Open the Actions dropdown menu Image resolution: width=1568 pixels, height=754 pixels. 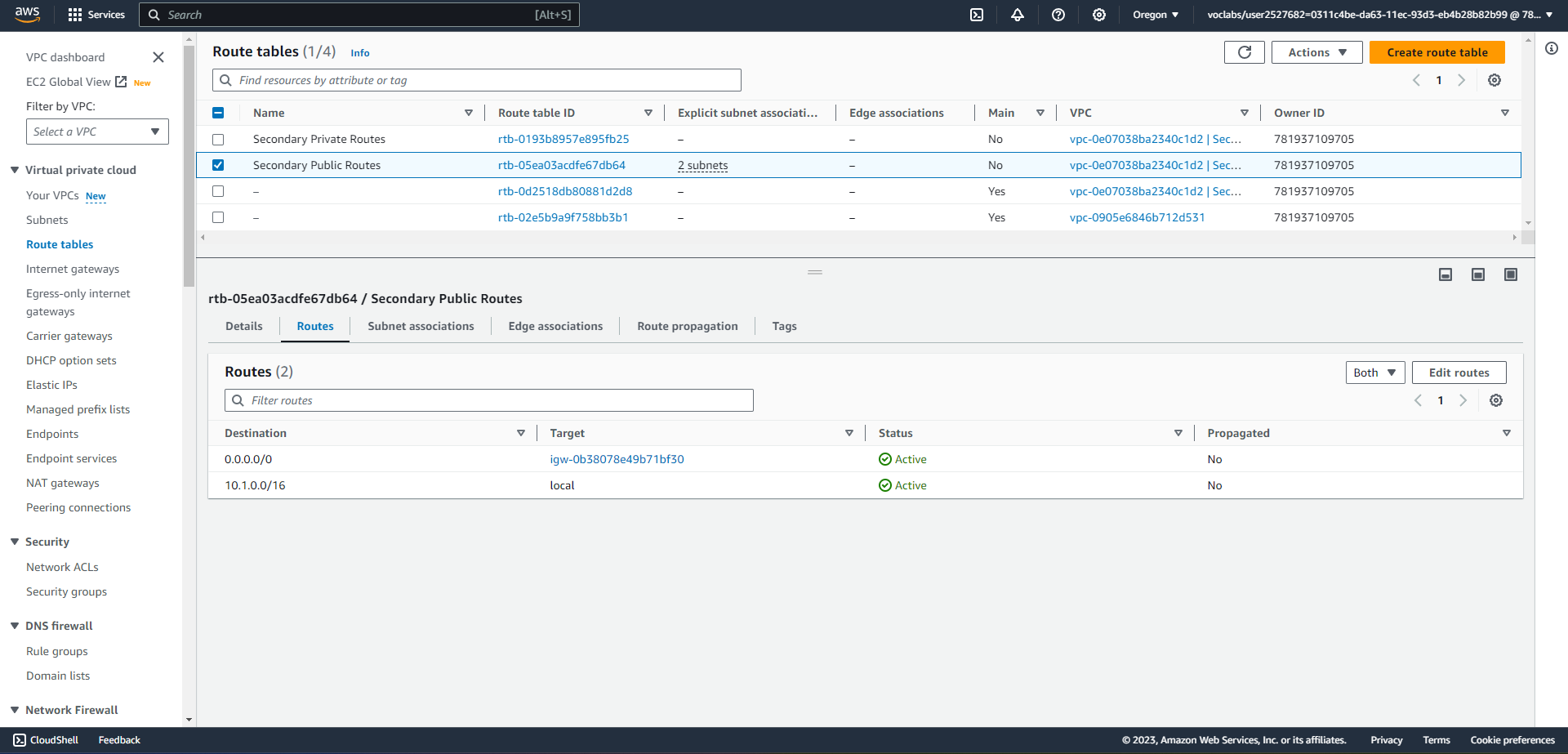(1316, 52)
